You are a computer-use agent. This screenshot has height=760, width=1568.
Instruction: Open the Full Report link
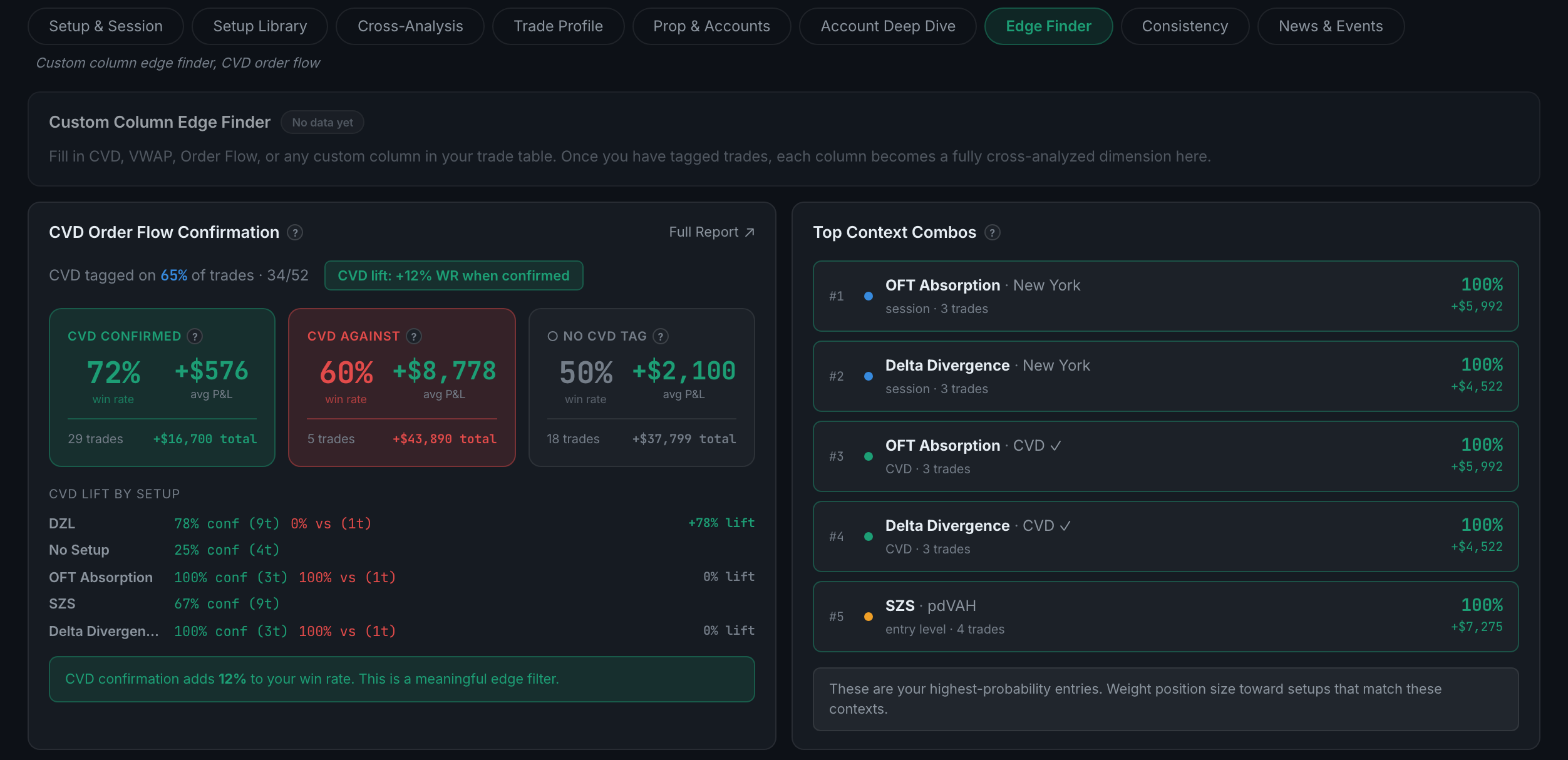click(711, 232)
